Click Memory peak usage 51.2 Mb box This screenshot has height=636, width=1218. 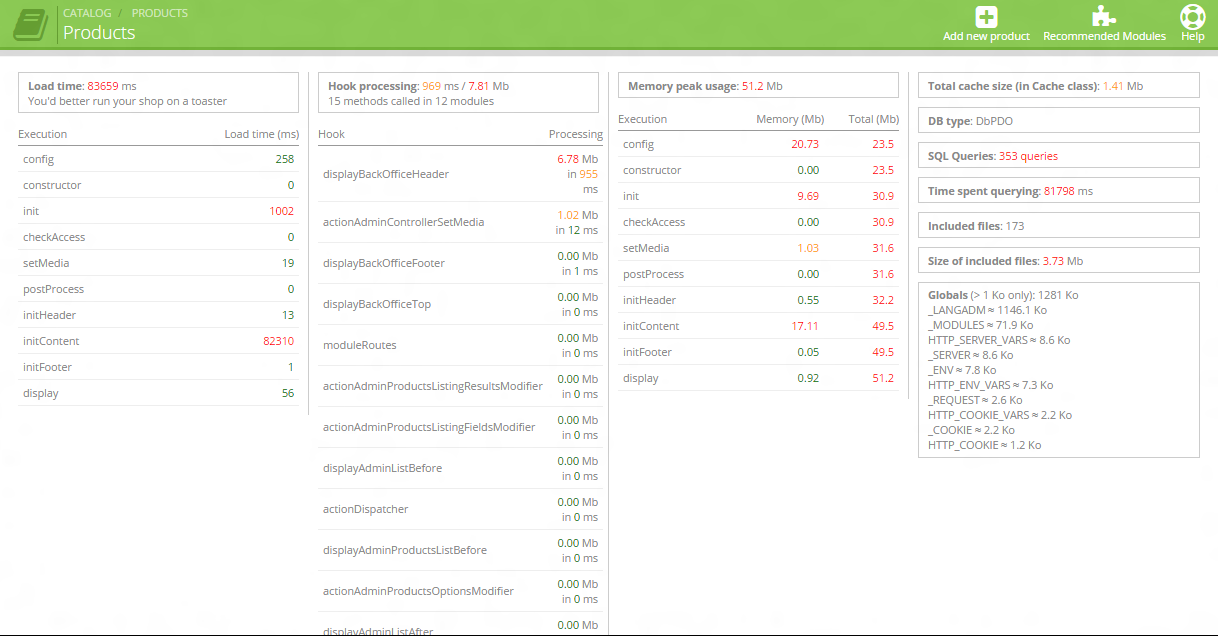pyautogui.click(x=758, y=85)
